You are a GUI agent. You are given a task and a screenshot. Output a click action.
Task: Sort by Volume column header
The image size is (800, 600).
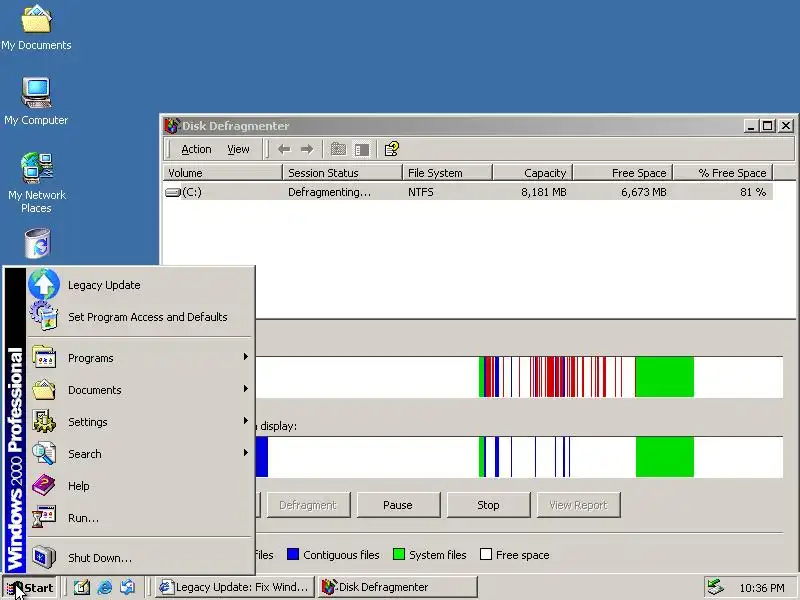coord(223,173)
